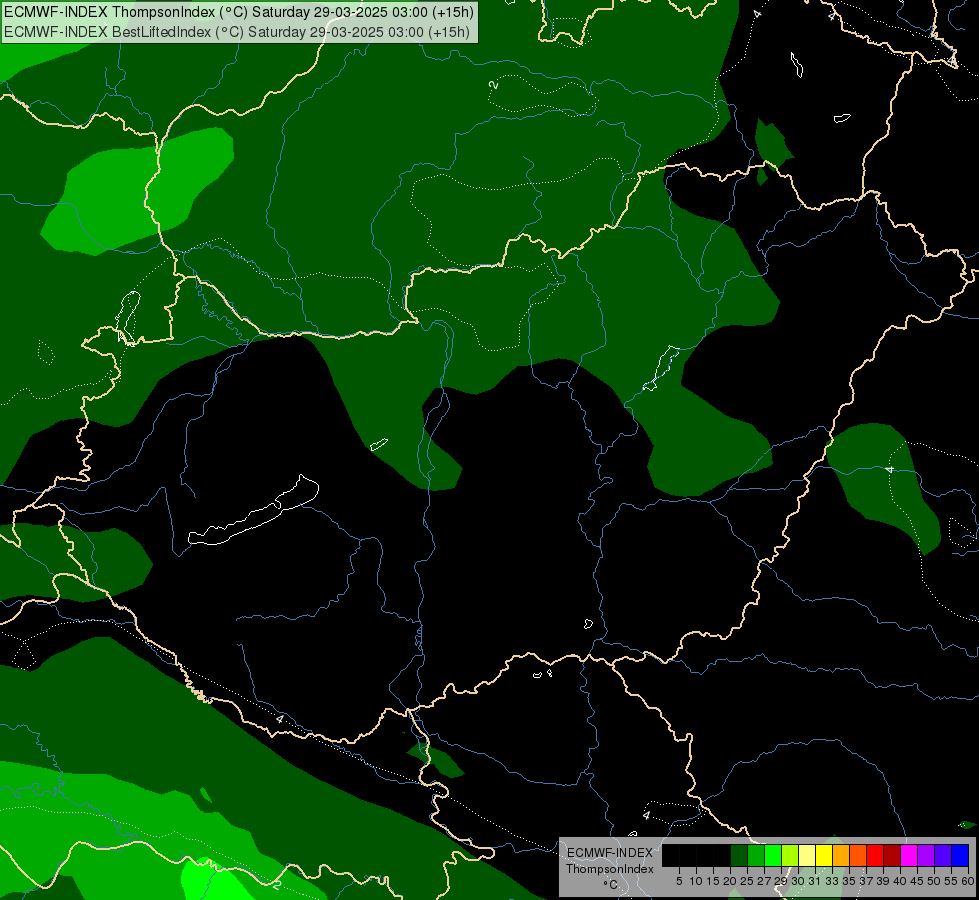
Task: Click the ThompsonIndex label in the legend
Action: pos(610,869)
